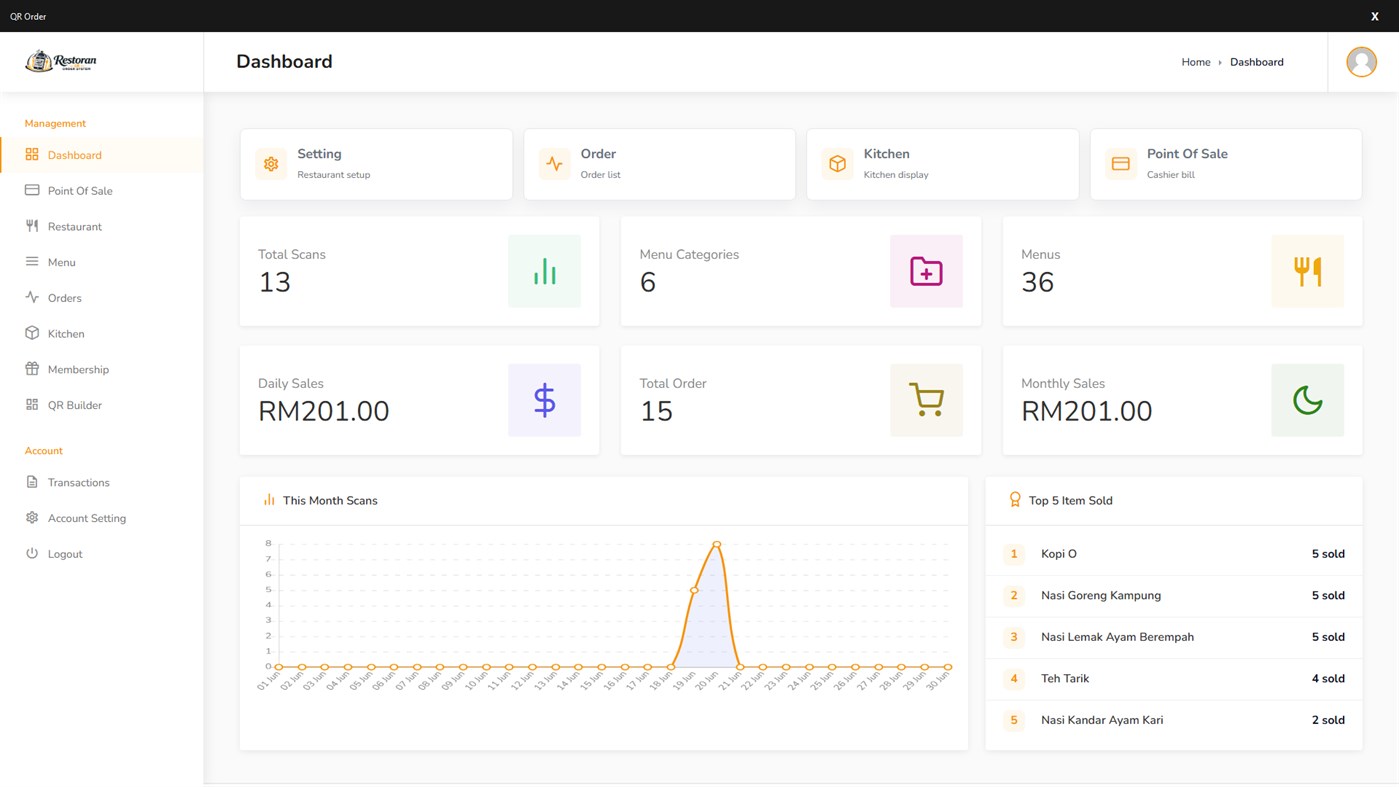Click the chart data point at 19 Jun
The width and height of the screenshot is (1399, 787).
694,590
